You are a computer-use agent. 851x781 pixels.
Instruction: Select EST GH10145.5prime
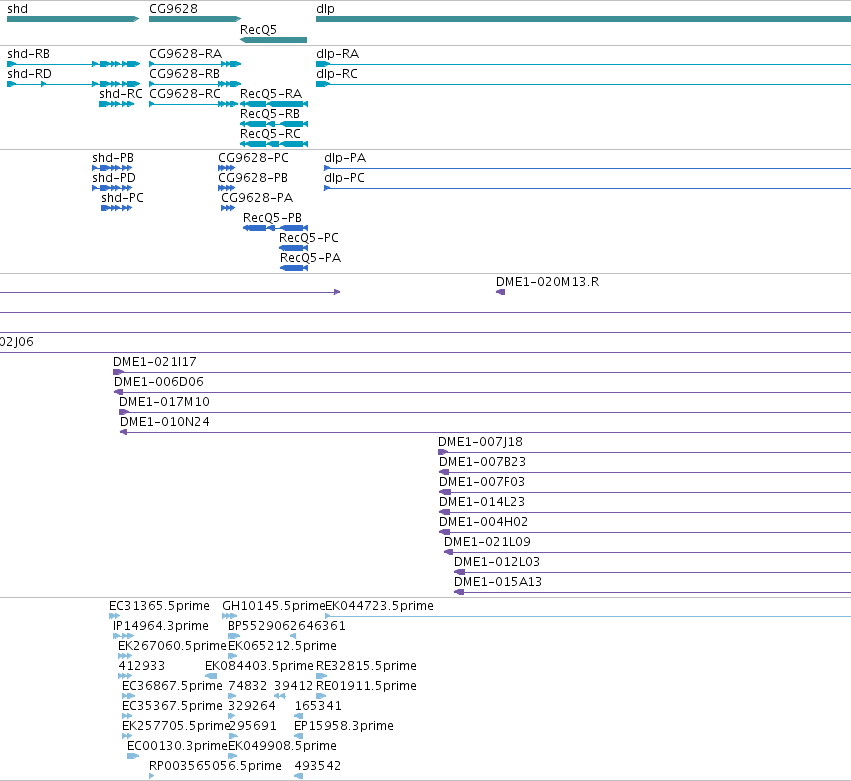click(274, 607)
